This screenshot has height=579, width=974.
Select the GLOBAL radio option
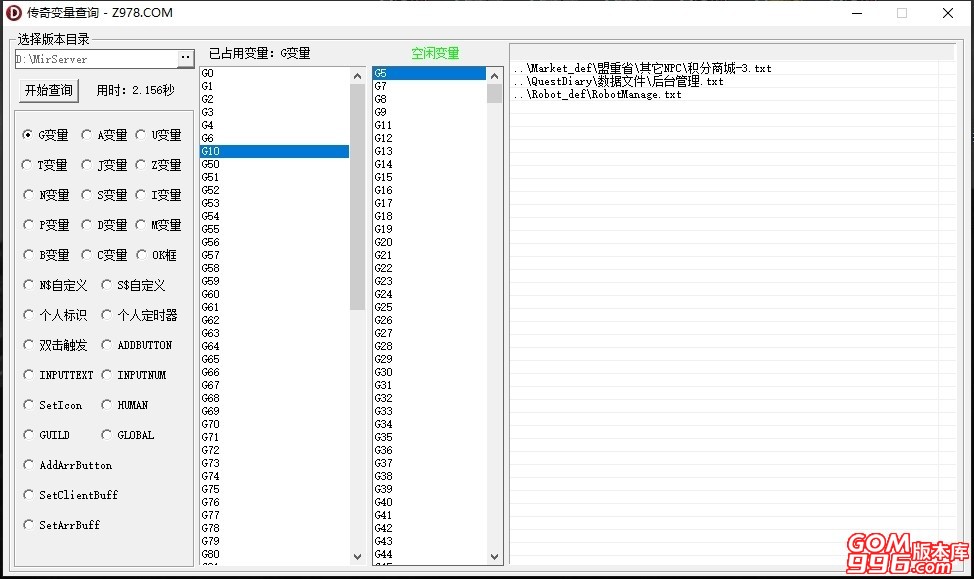pos(127,435)
